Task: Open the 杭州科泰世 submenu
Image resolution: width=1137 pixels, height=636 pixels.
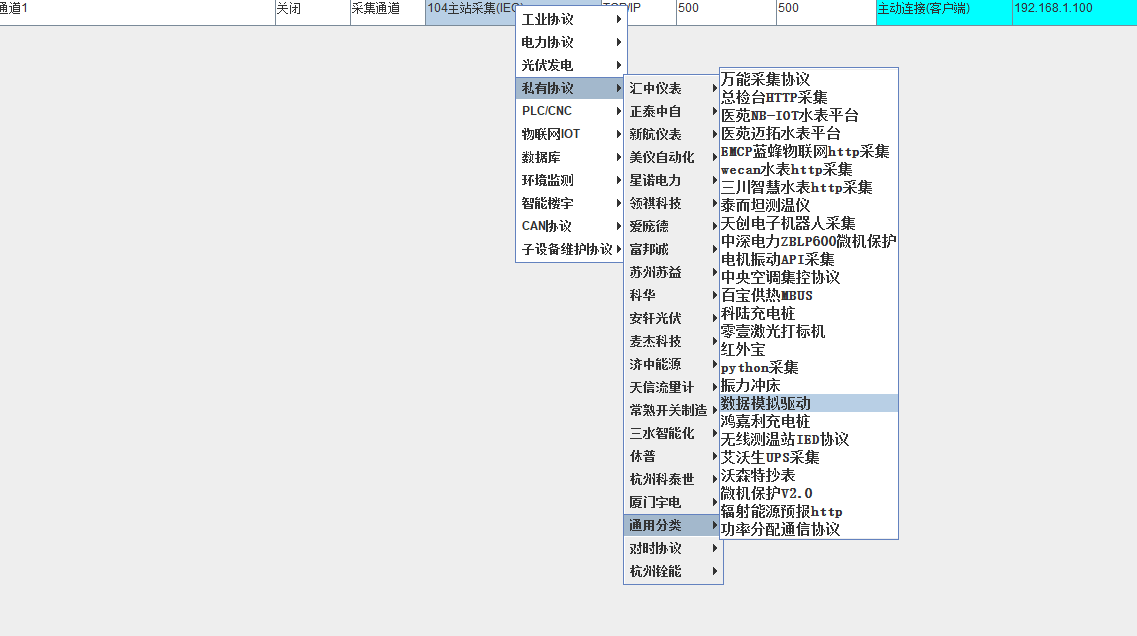Action: point(673,479)
